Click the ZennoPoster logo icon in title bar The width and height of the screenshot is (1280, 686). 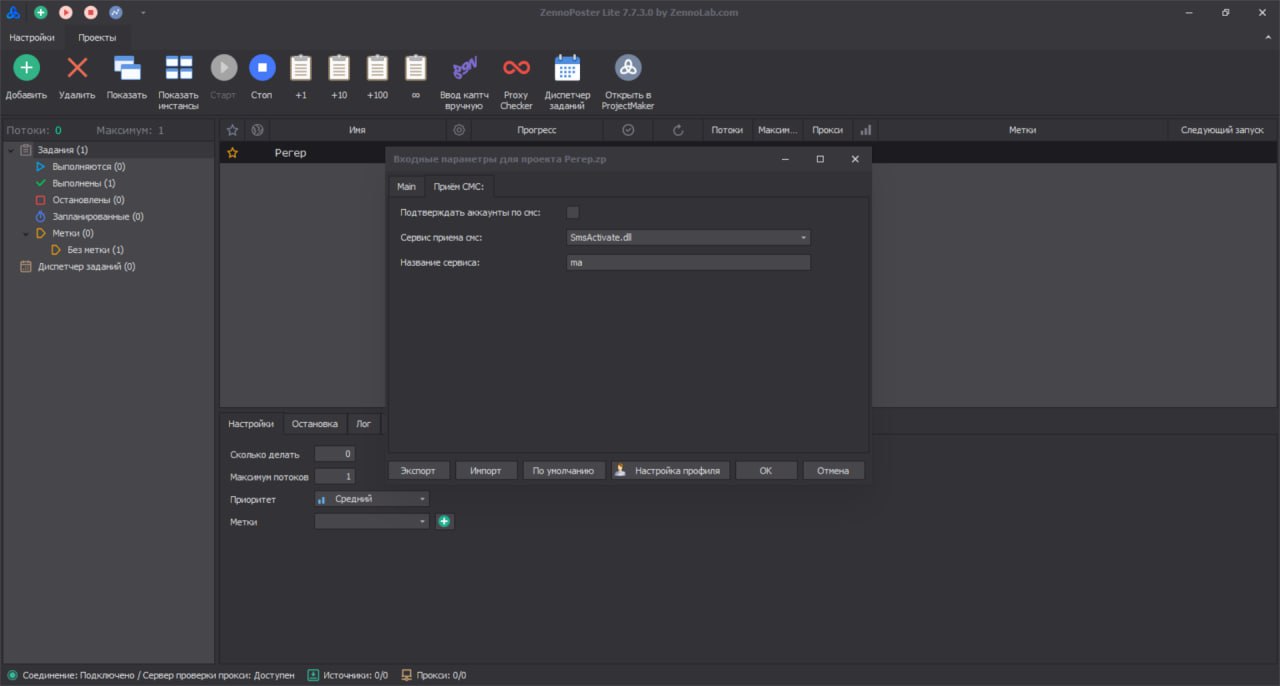click(13, 12)
